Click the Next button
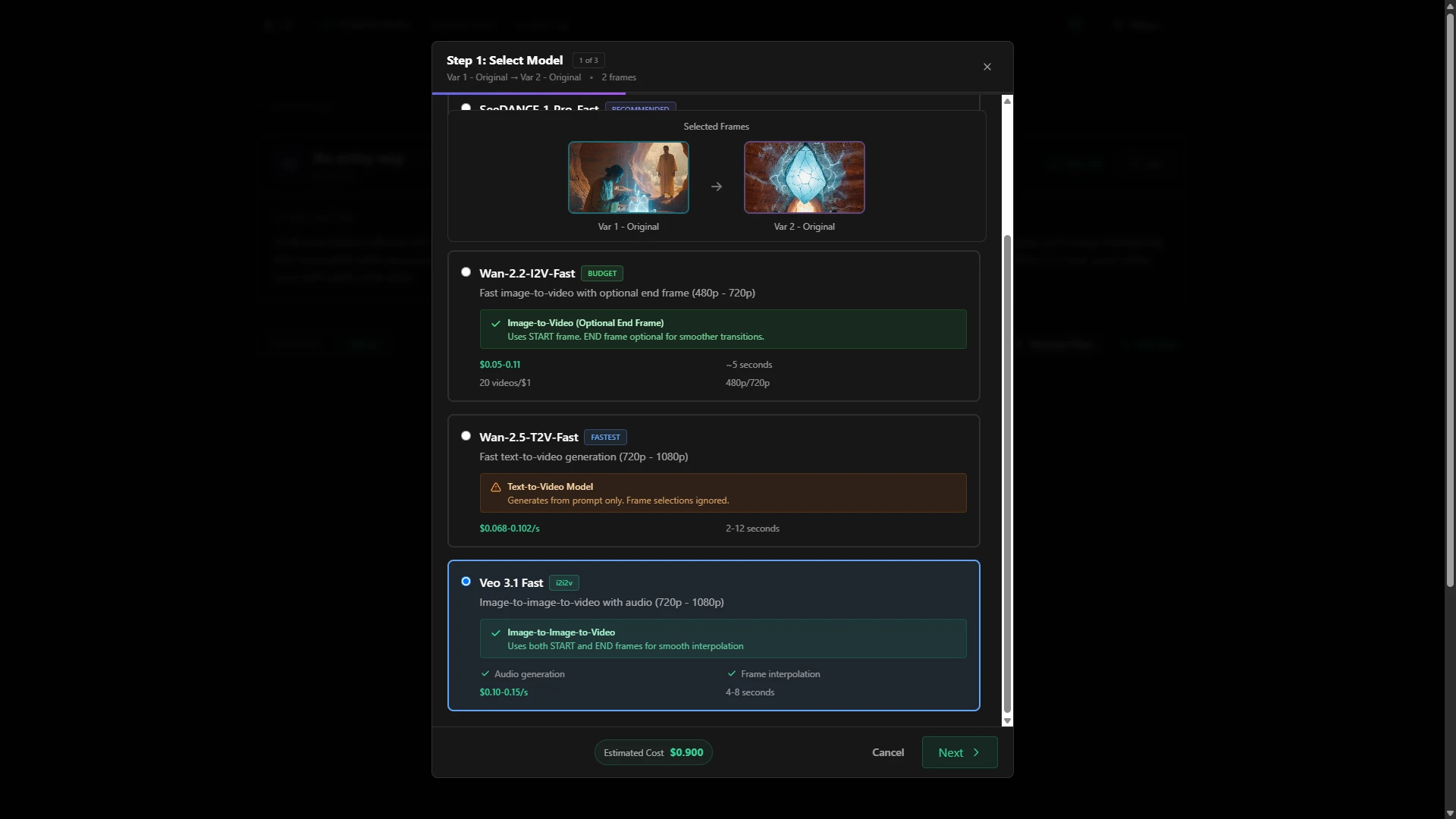1456x819 pixels. pos(959,752)
